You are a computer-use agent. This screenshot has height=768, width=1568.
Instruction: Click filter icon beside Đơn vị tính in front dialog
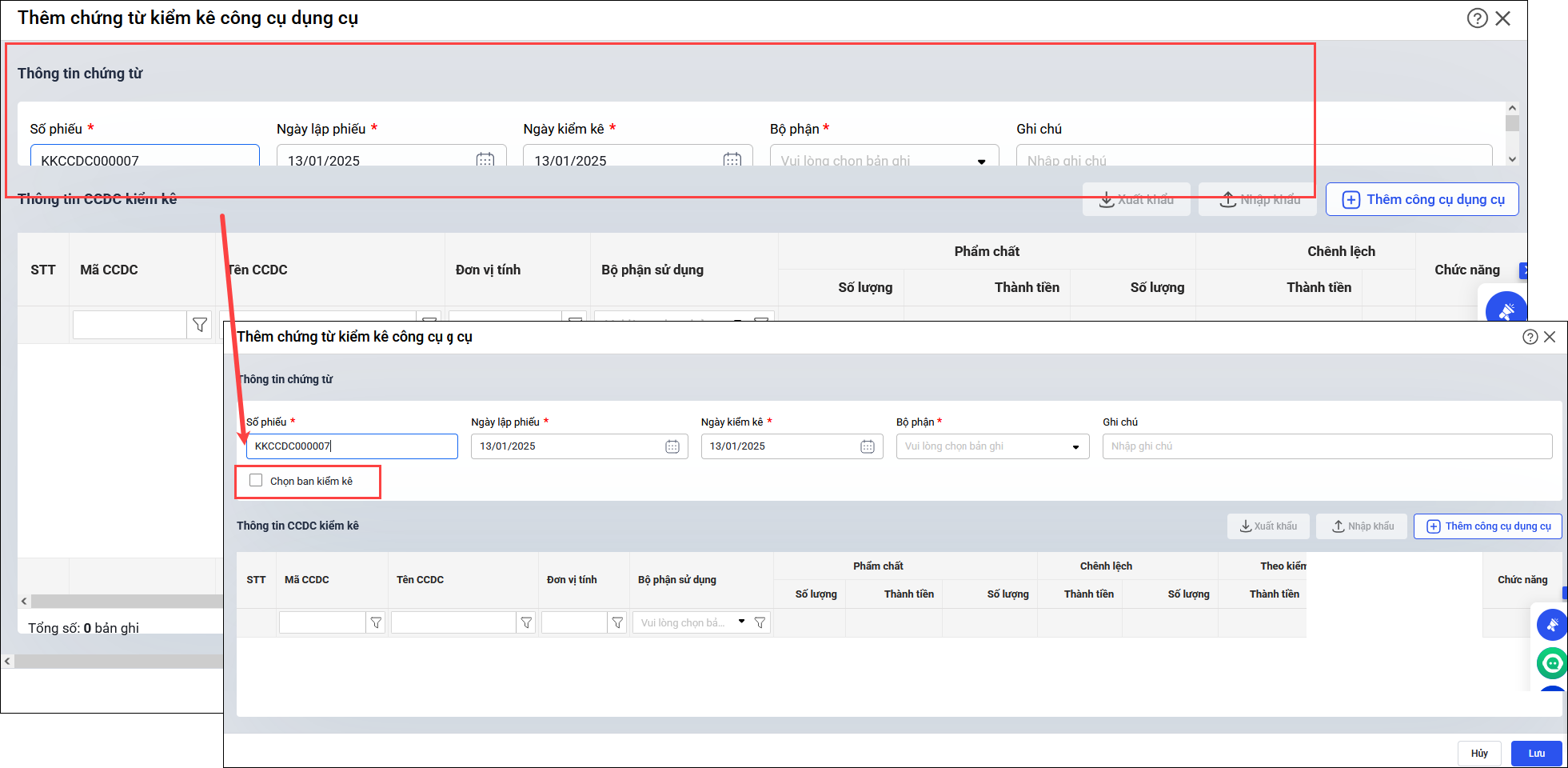tap(617, 622)
